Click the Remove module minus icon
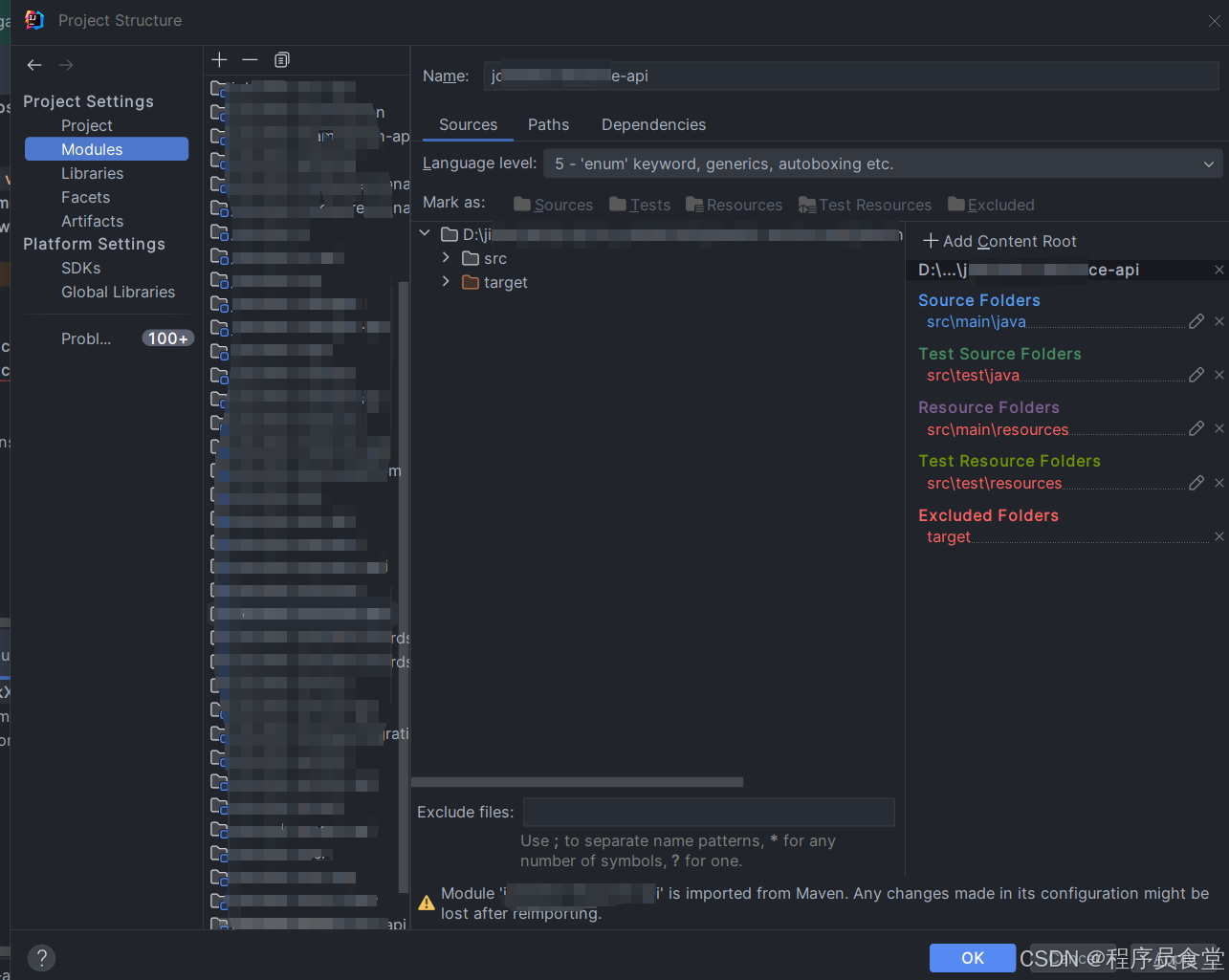The image size is (1229, 980). (x=250, y=59)
